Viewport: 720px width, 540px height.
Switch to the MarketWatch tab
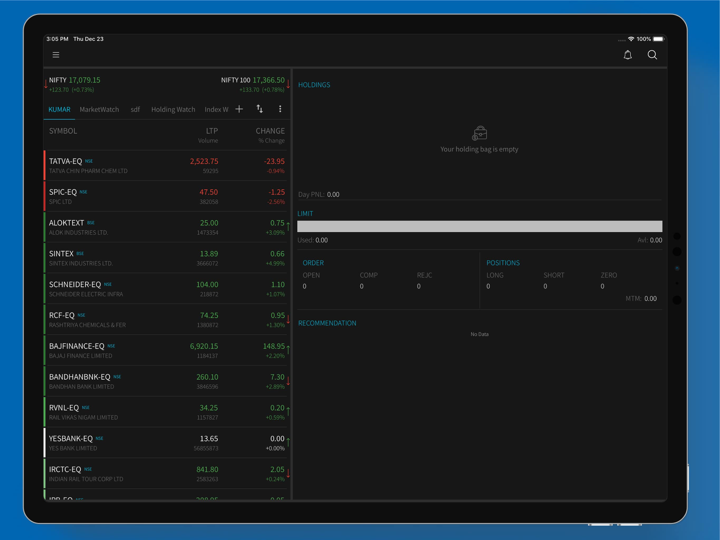pyautogui.click(x=99, y=110)
